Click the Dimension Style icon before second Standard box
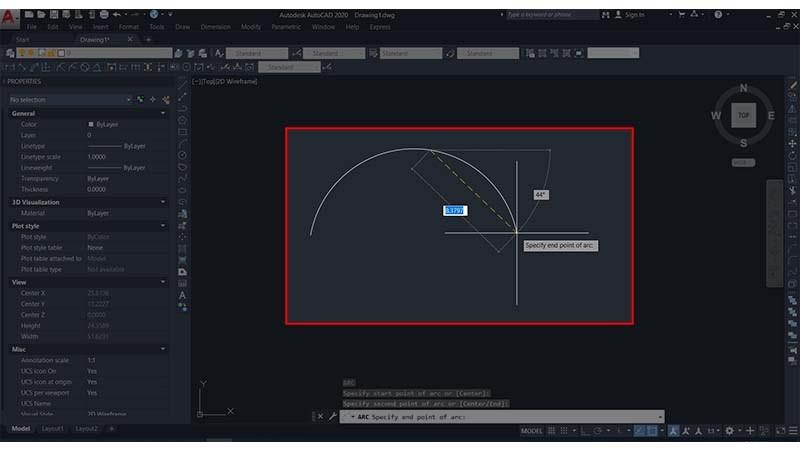The width and height of the screenshot is (800, 450). pyautogui.click(x=297, y=53)
